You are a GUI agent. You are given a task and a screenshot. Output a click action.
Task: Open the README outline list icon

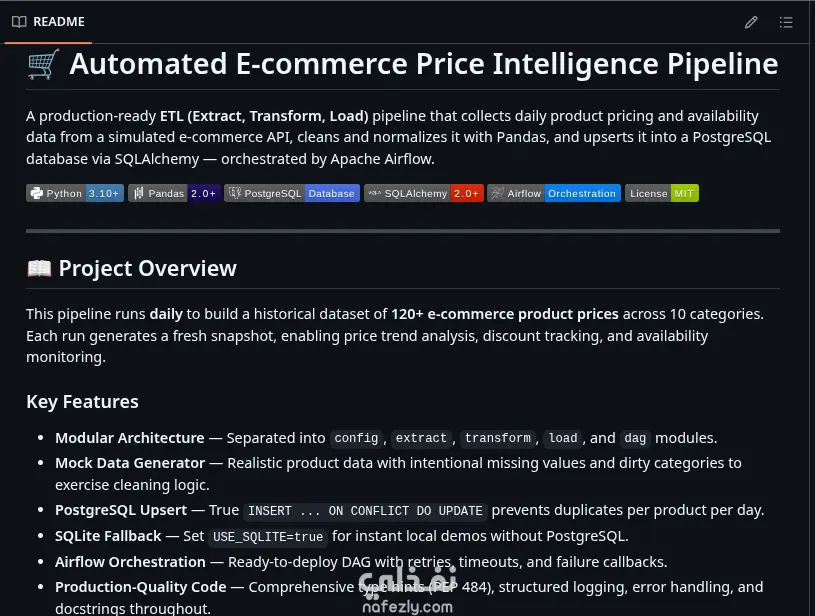tap(786, 22)
